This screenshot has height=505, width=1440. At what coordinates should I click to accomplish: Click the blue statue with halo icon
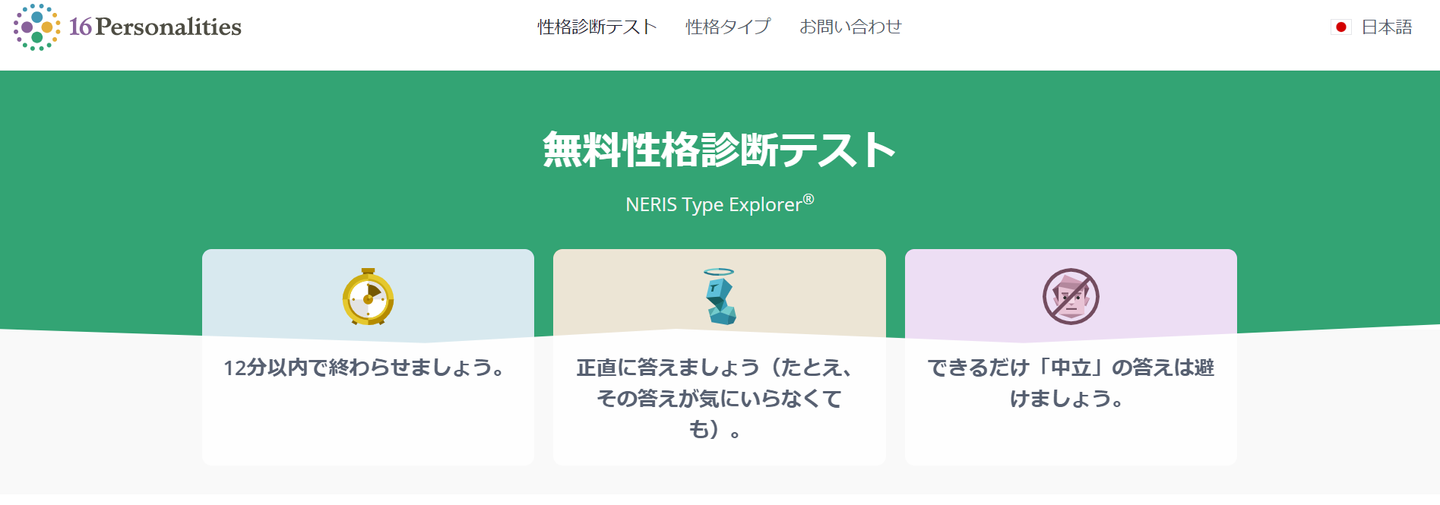point(719,297)
